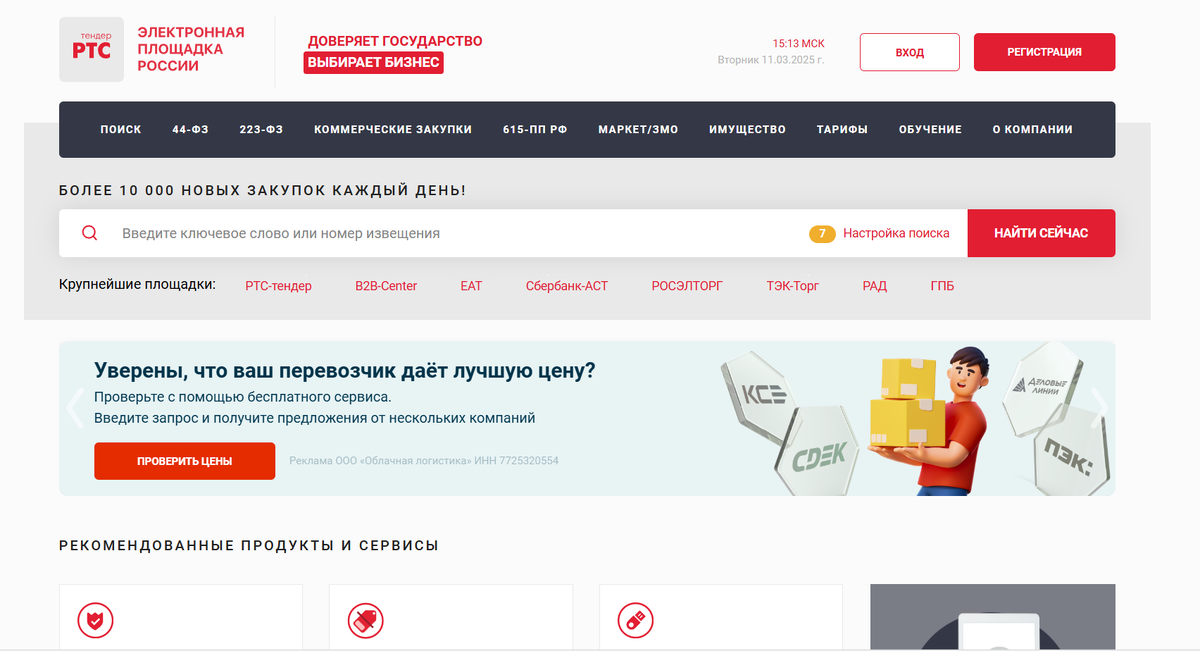Click the ВЫБИРАЕТ БИЗНЕС red slogan badge

click(x=374, y=62)
